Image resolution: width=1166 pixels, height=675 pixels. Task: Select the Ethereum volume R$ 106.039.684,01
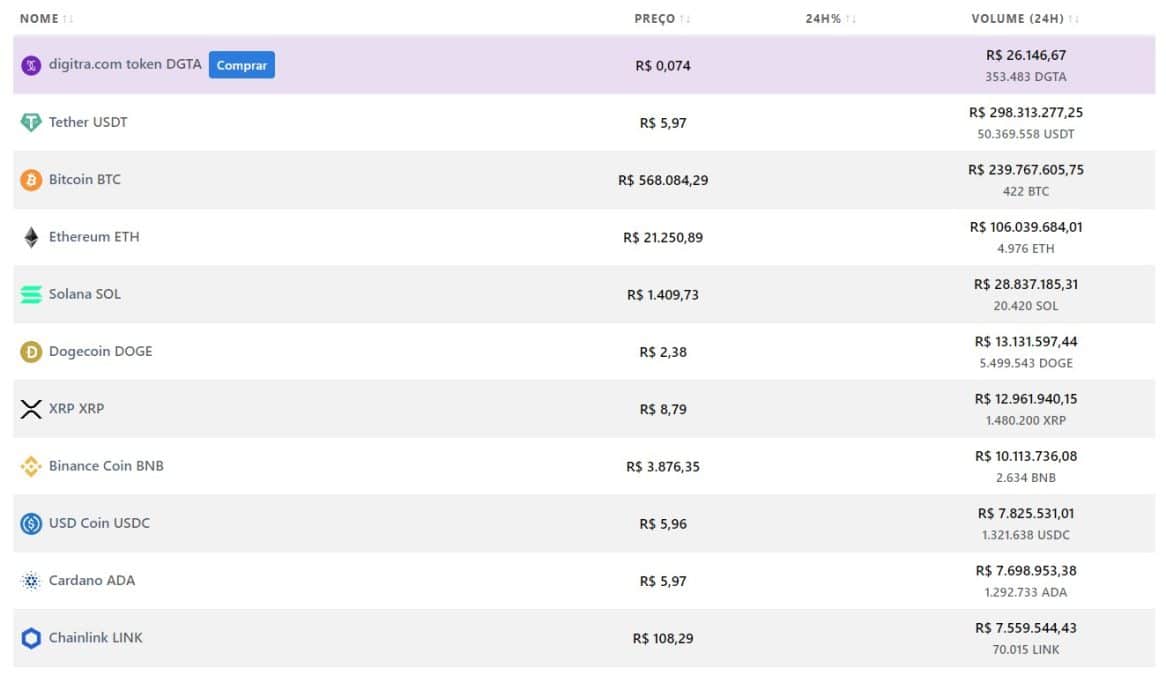1025,227
